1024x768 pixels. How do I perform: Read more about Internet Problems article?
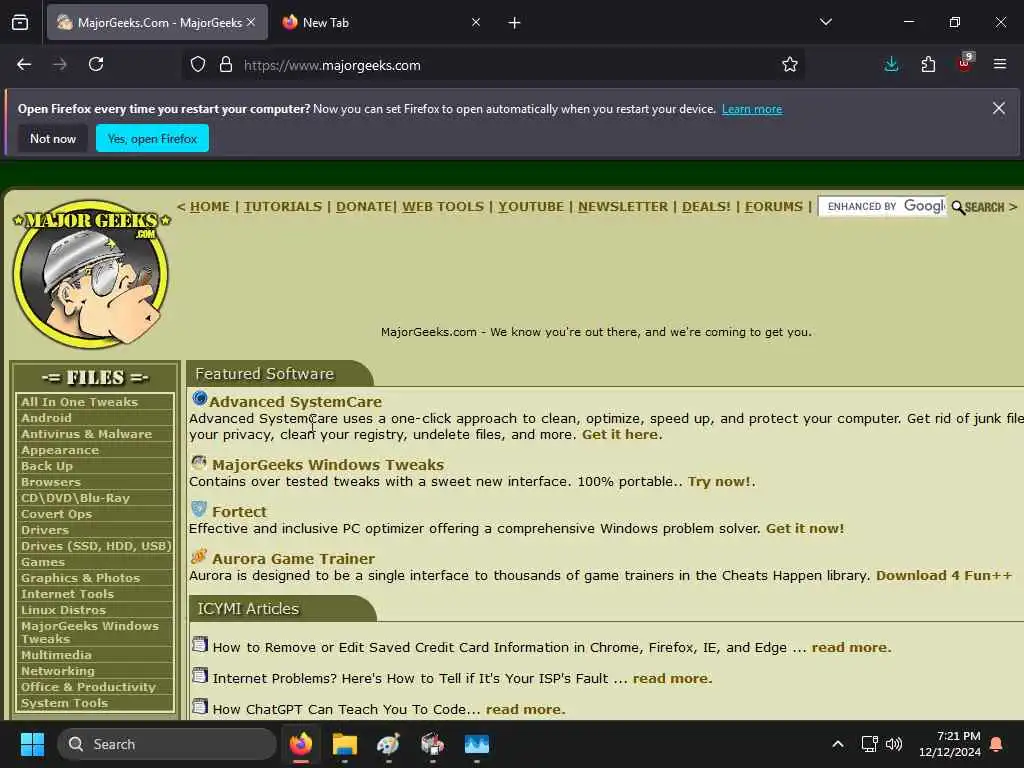pyautogui.click(x=671, y=679)
